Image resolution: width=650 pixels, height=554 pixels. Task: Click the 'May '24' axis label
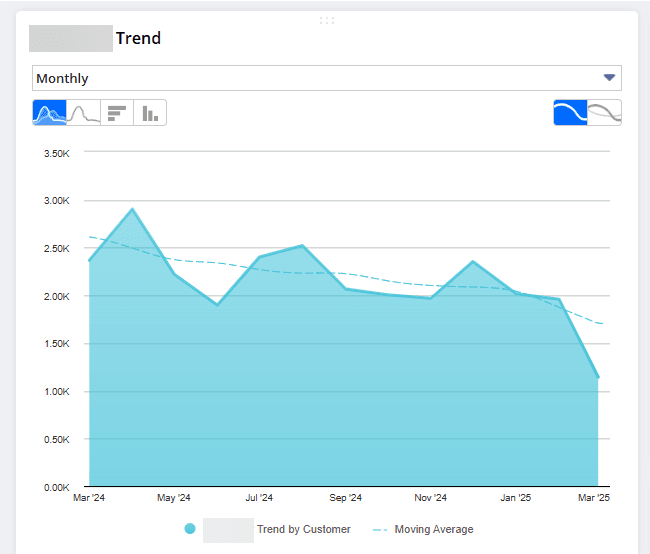pyautogui.click(x=174, y=498)
